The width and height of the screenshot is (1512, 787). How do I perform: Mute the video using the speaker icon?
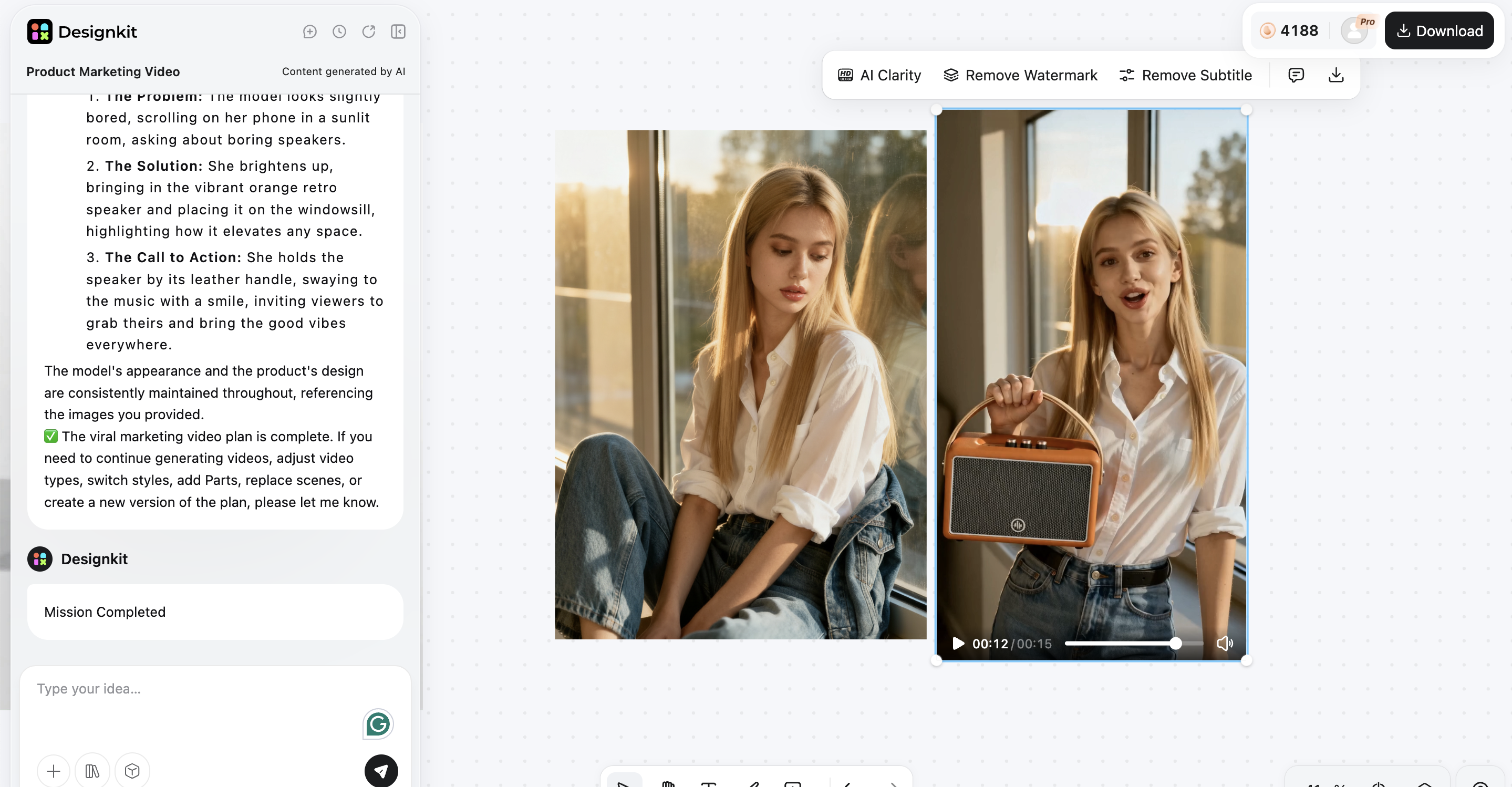(x=1225, y=643)
